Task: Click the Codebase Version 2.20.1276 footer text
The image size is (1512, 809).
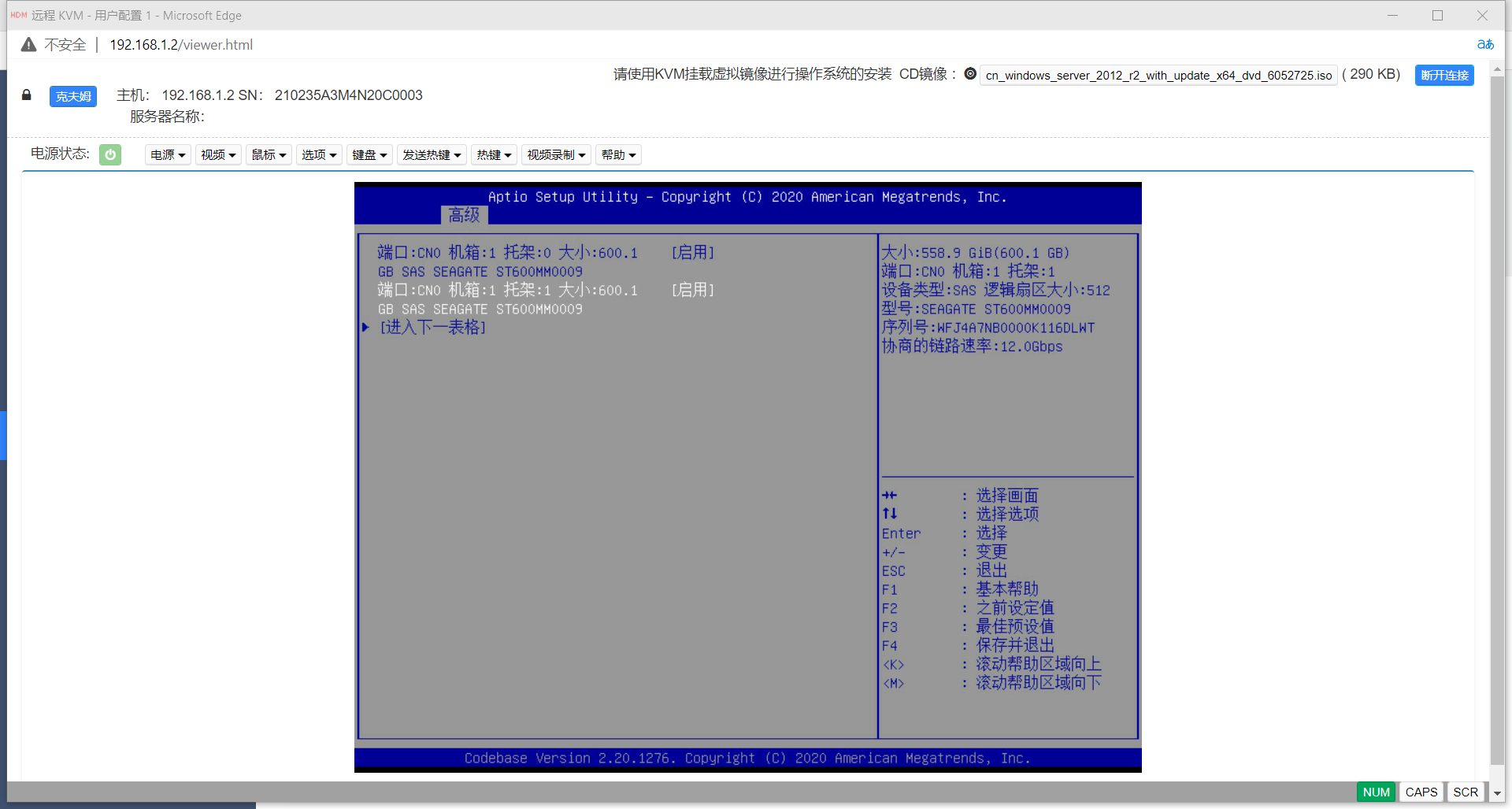Action: click(x=747, y=758)
